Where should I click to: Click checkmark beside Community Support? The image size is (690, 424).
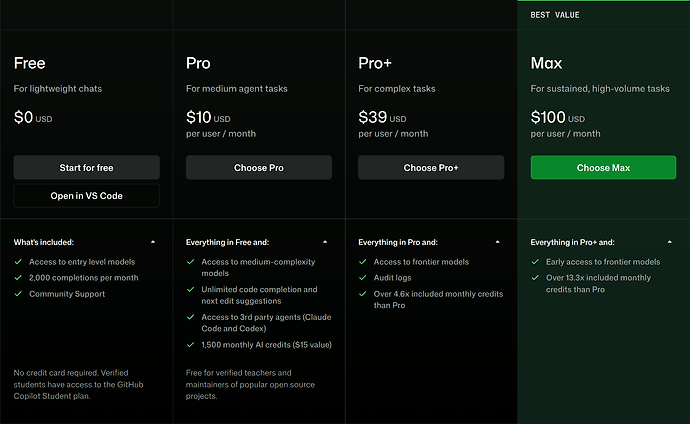[18, 294]
